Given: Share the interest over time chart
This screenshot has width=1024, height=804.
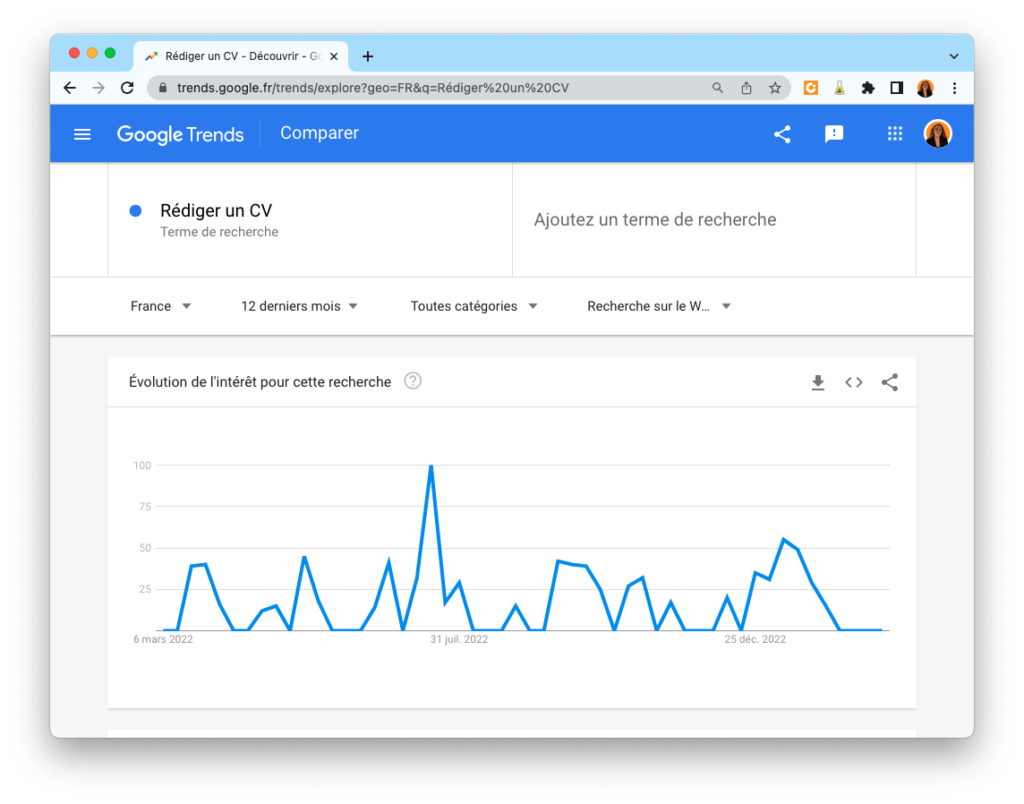Looking at the screenshot, I should (889, 382).
